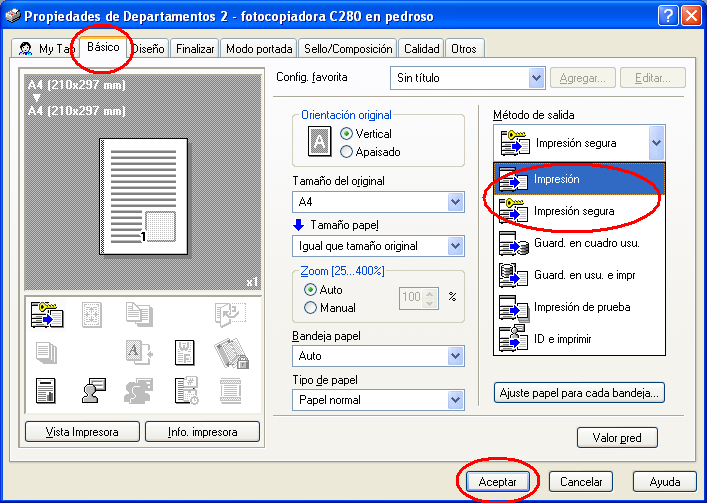Open the Tamaño papel dropdown

point(456,246)
